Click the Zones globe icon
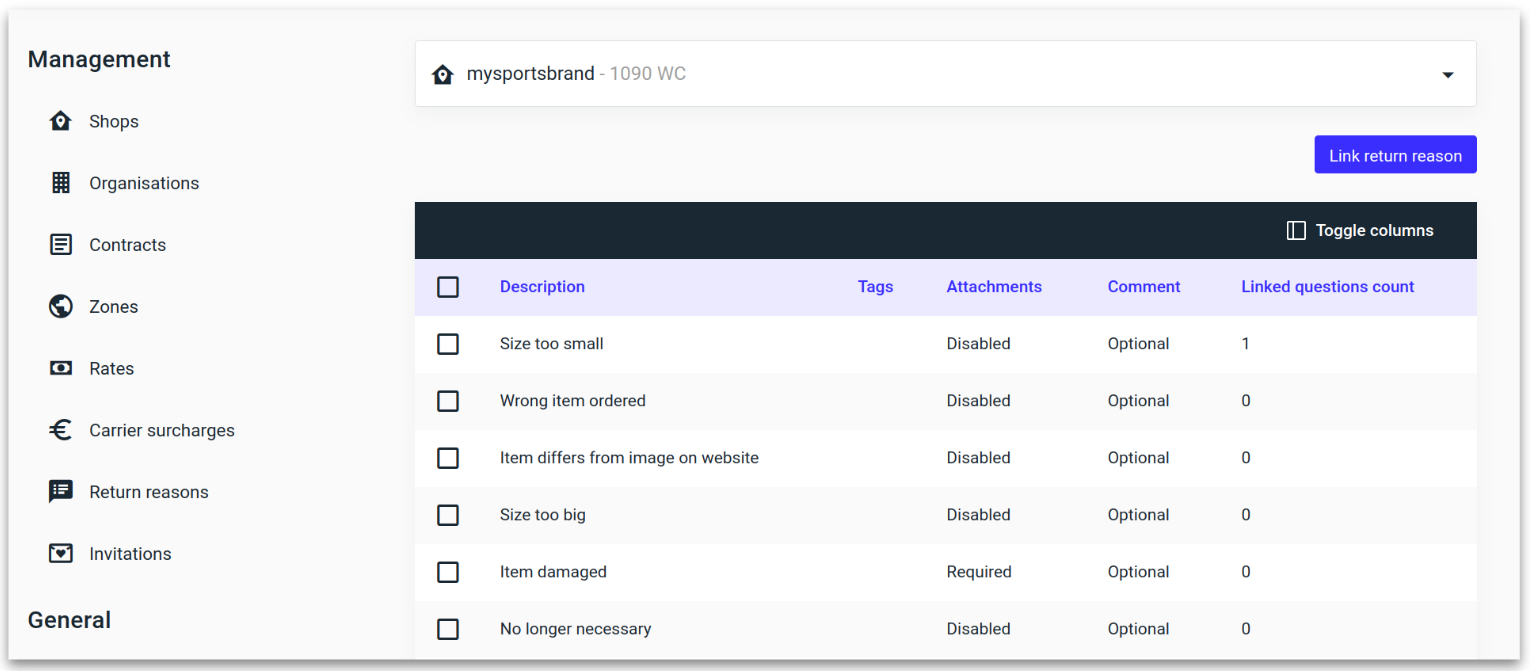The image size is (1530, 671). click(61, 307)
